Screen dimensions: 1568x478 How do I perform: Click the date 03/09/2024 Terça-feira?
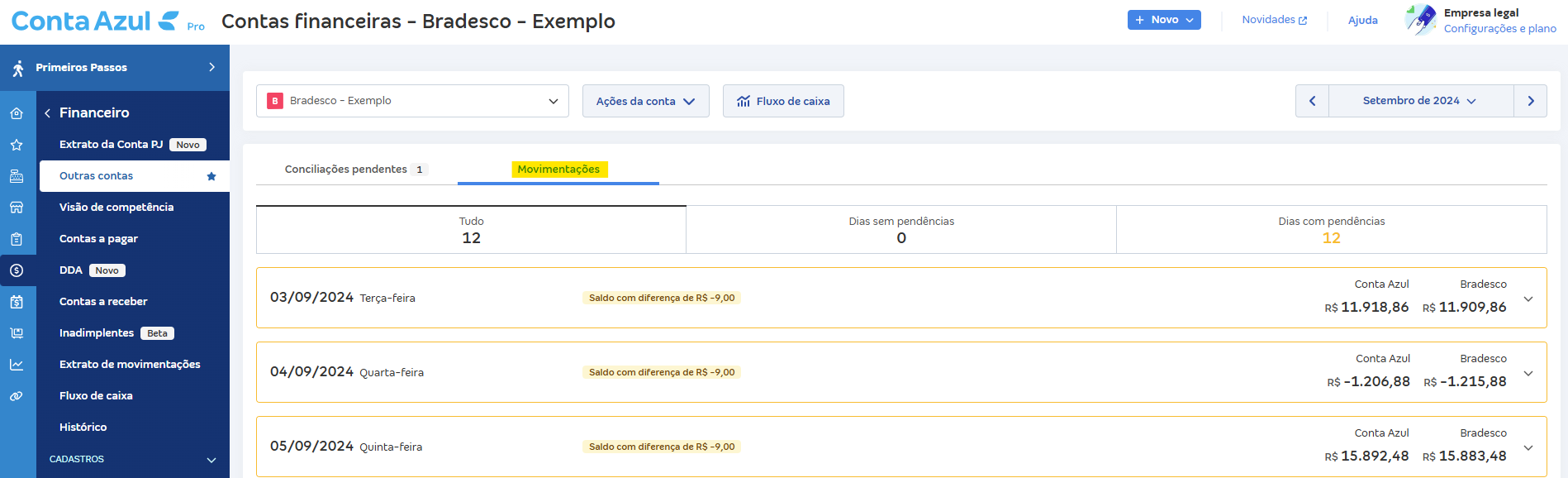click(343, 298)
